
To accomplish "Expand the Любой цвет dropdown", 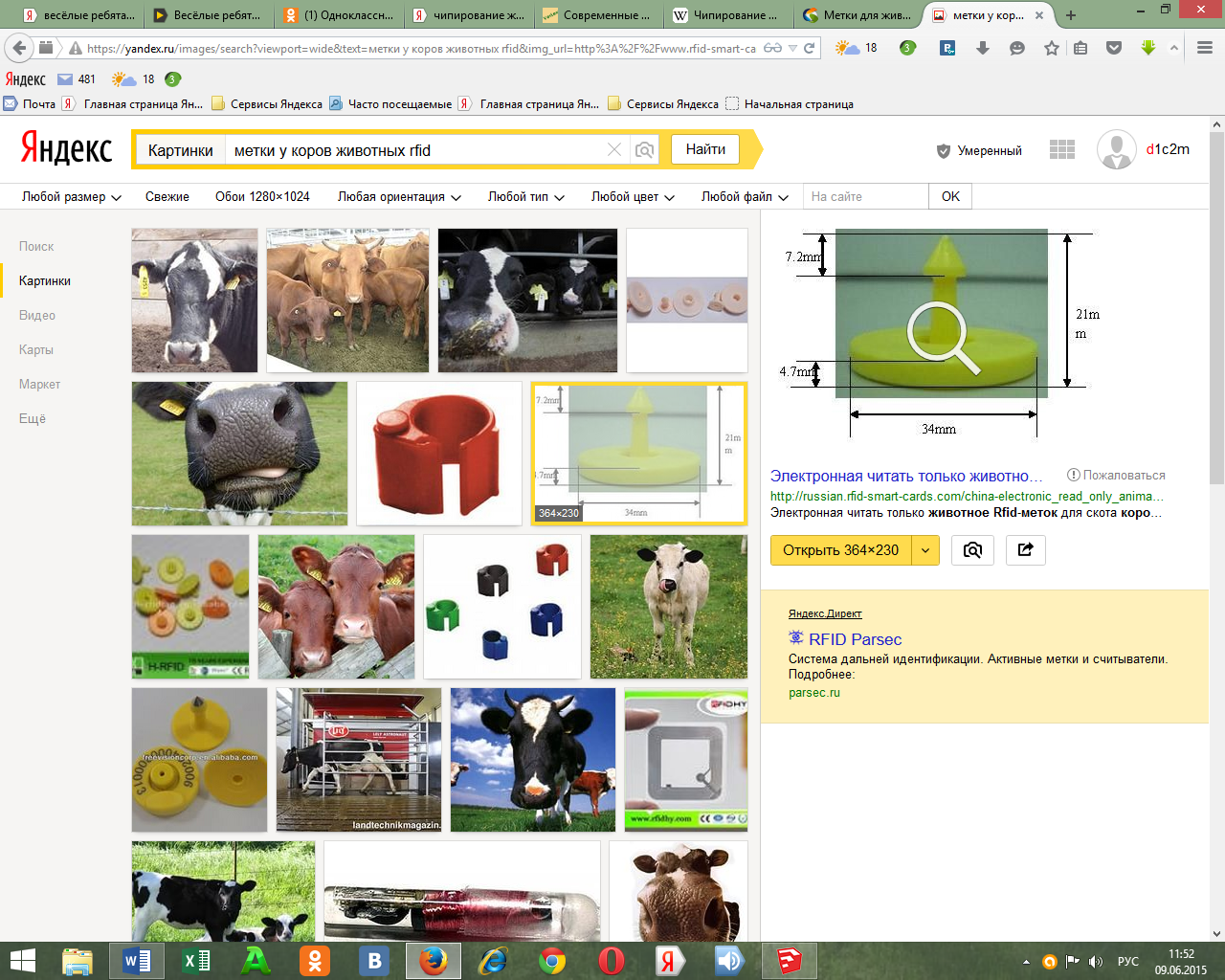I will (x=633, y=196).
